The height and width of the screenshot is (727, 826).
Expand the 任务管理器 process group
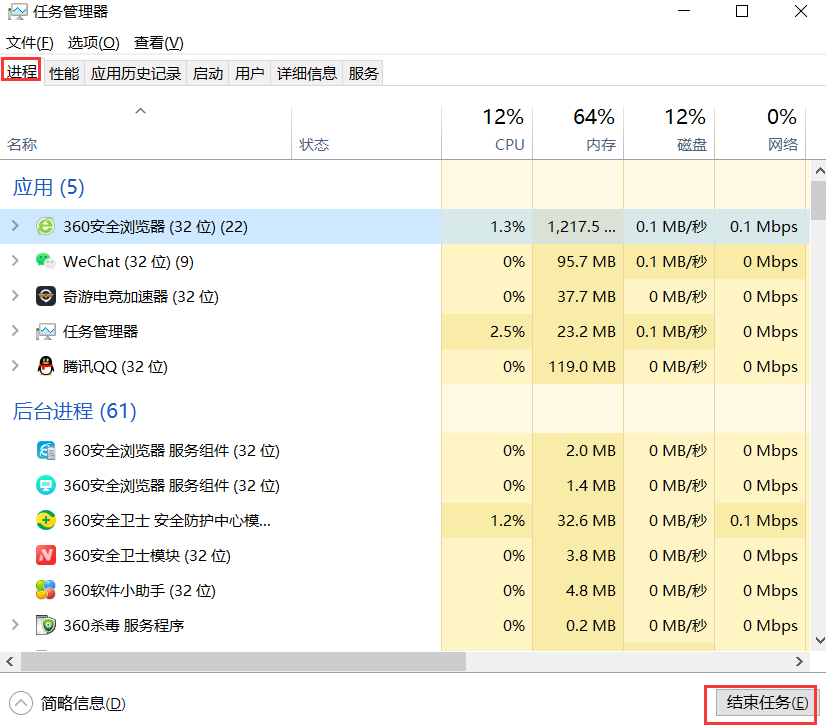[x=15, y=331]
